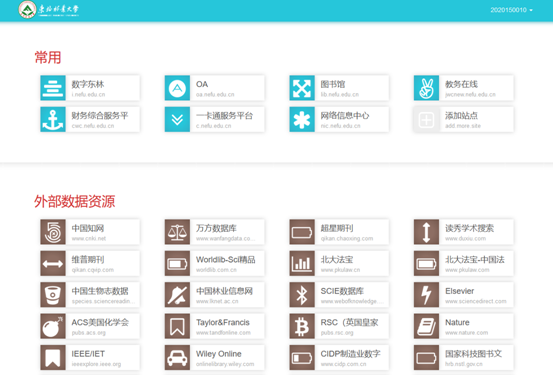Open the Wiley Online car icon tile
The image size is (553, 375).
pos(214,358)
